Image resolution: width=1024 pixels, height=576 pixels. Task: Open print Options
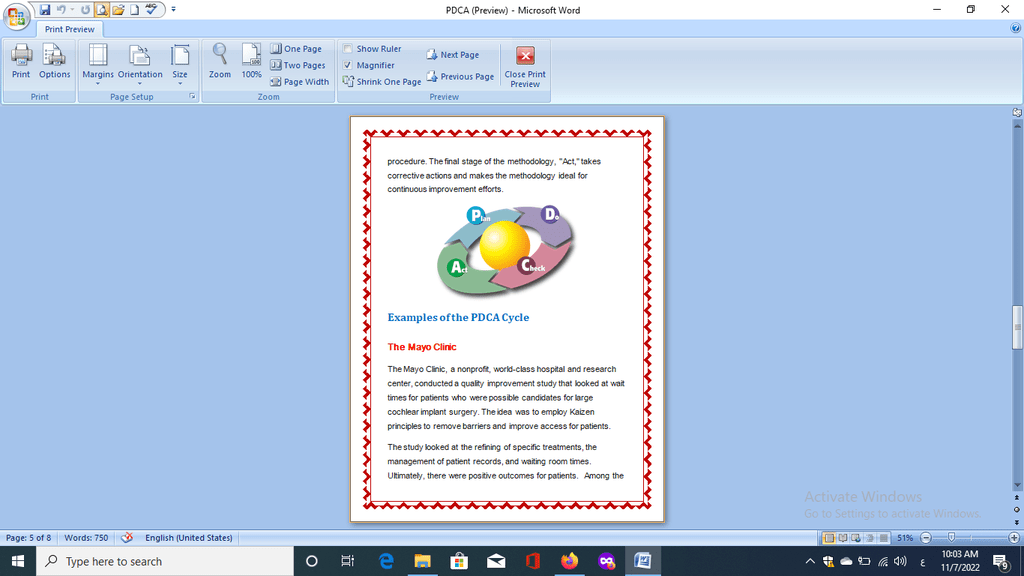click(54, 61)
